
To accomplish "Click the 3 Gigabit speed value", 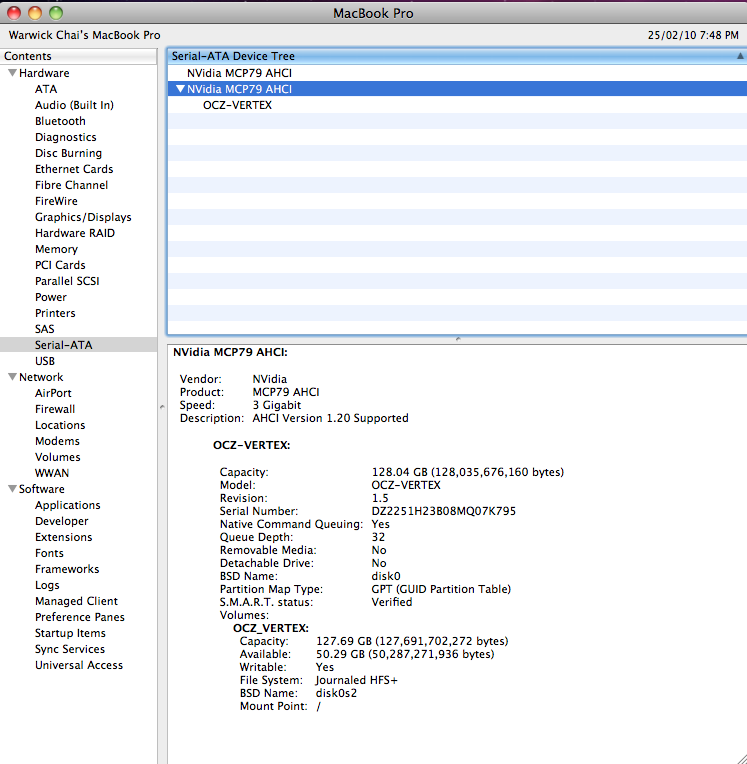I will 277,405.
